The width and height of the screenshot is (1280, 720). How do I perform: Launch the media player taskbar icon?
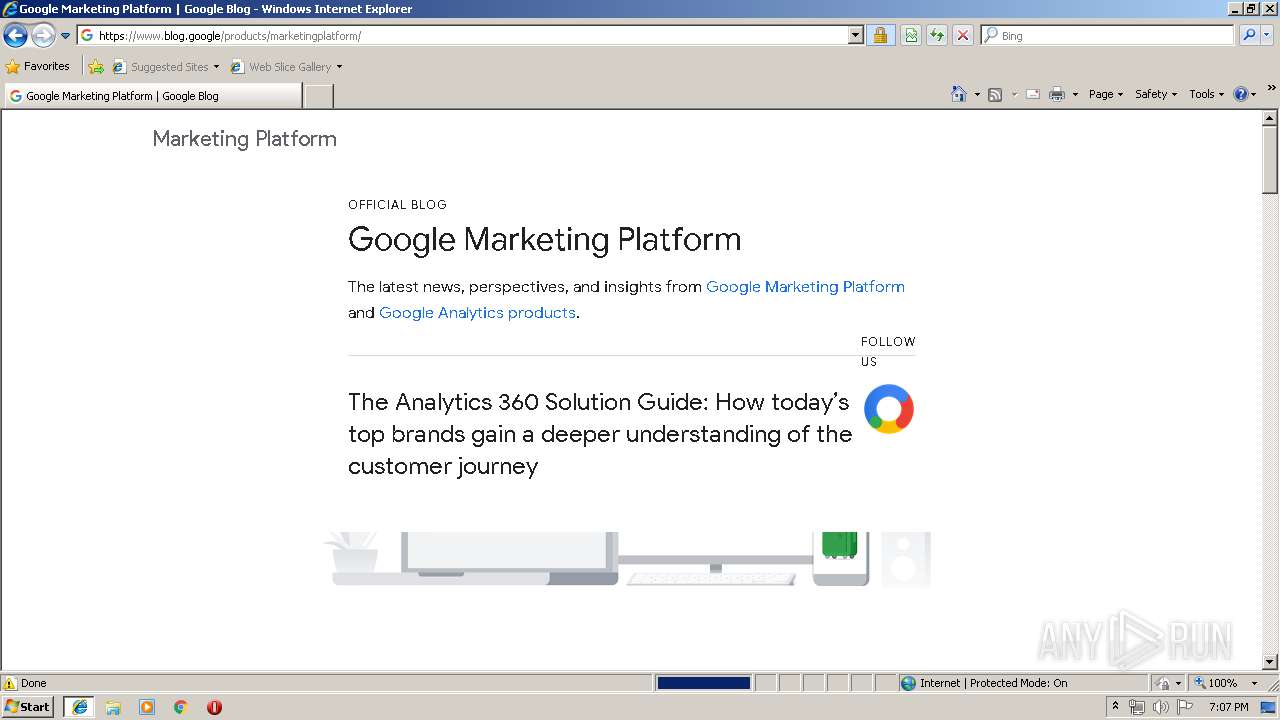click(147, 707)
